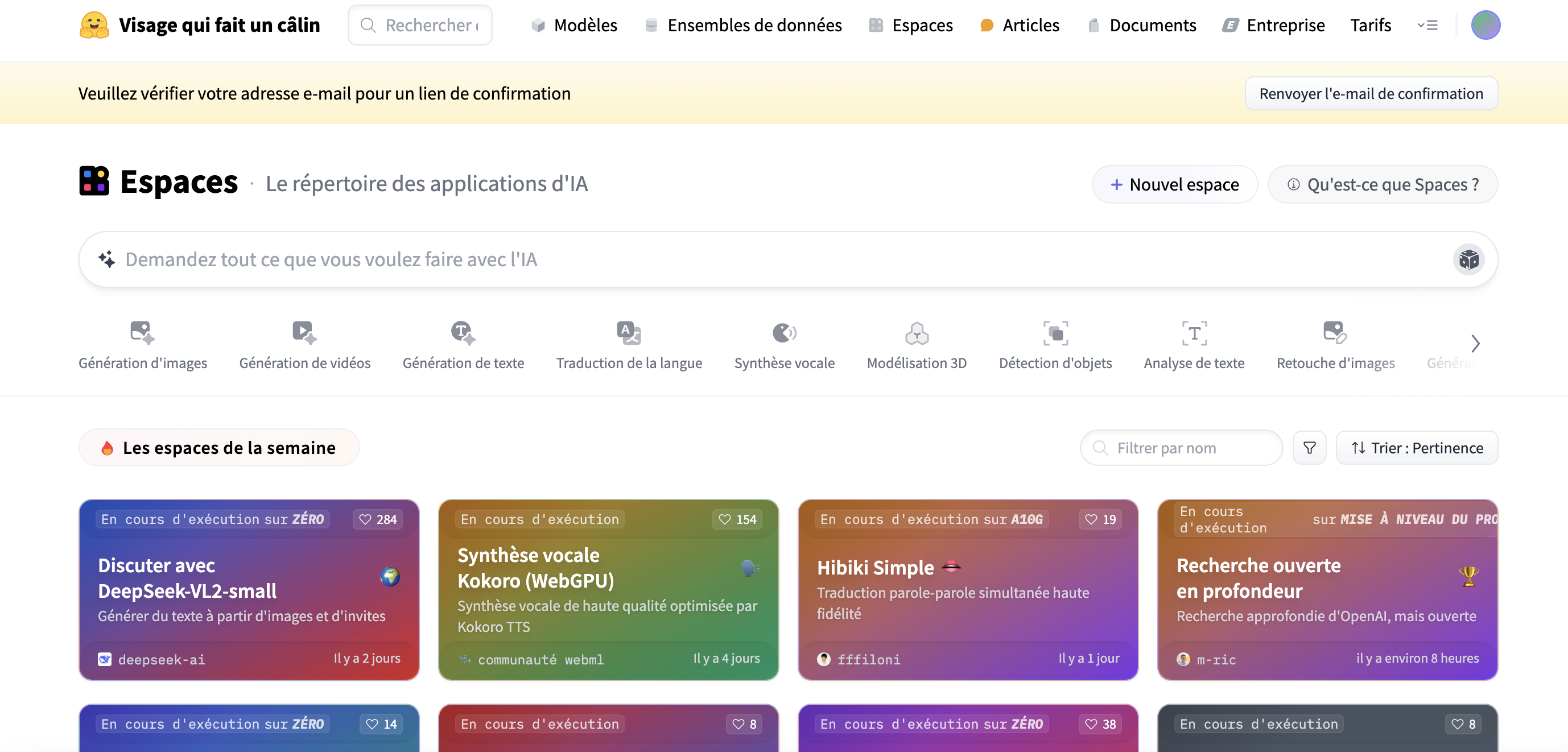Click Qu'est-ce que Spaces ? button
This screenshot has height=752, width=1568.
click(x=1383, y=184)
